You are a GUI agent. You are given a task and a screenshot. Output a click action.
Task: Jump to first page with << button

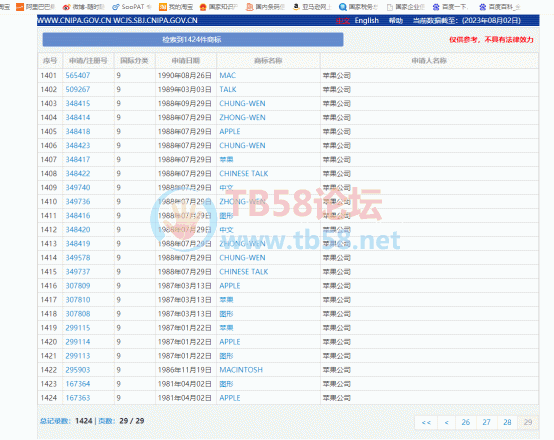[426, 422]
